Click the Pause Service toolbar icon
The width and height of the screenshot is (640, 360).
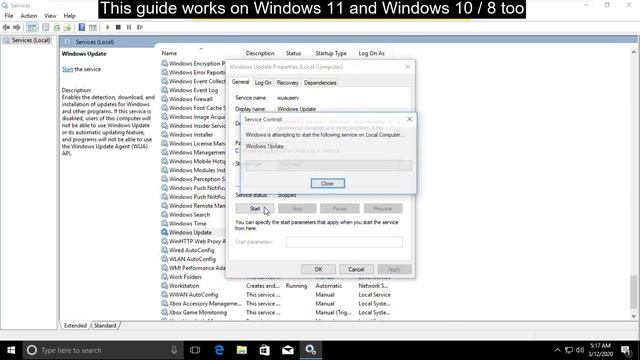pos(129,27)
